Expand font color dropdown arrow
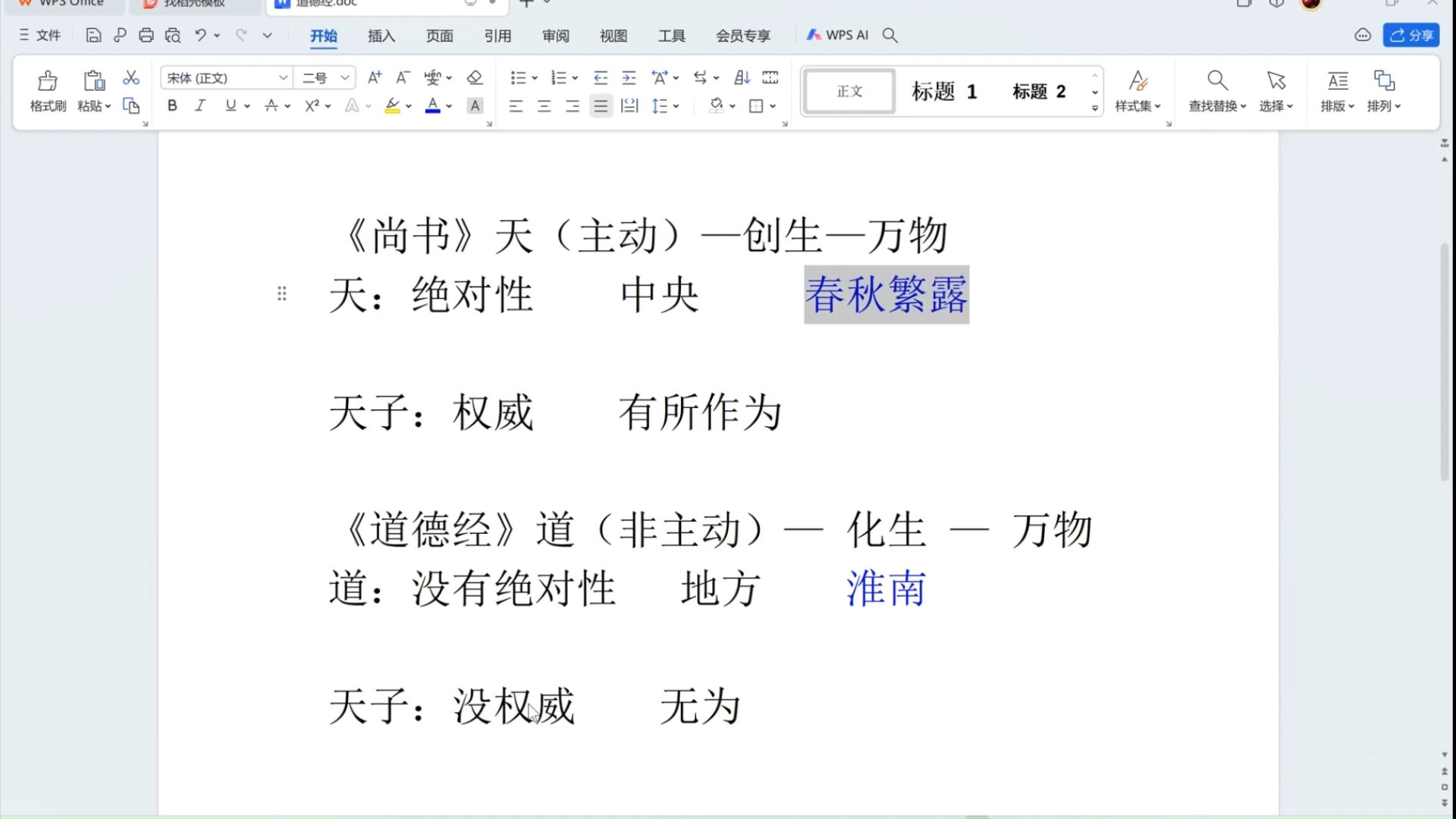The image size is (1456, 819). (x=449, y=106)
